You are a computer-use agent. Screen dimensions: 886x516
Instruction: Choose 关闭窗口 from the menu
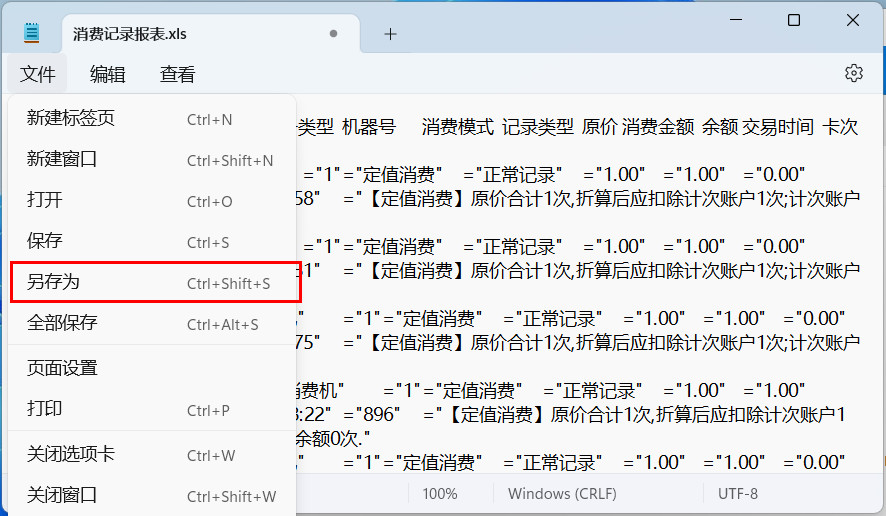pyautogui.click(x=153, y=496)
